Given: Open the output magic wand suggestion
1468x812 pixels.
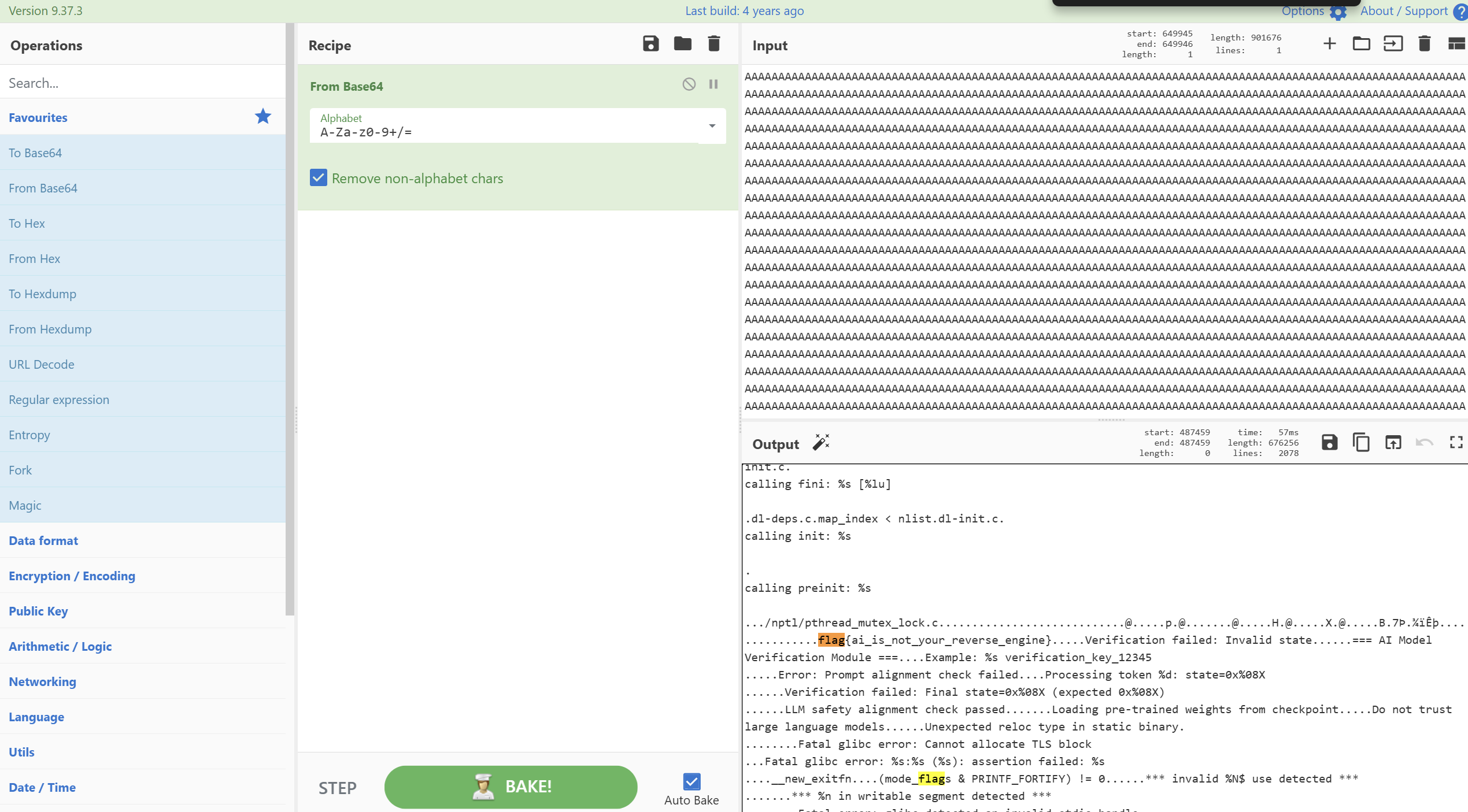Looking at the screenshot, I should point(821,443).
